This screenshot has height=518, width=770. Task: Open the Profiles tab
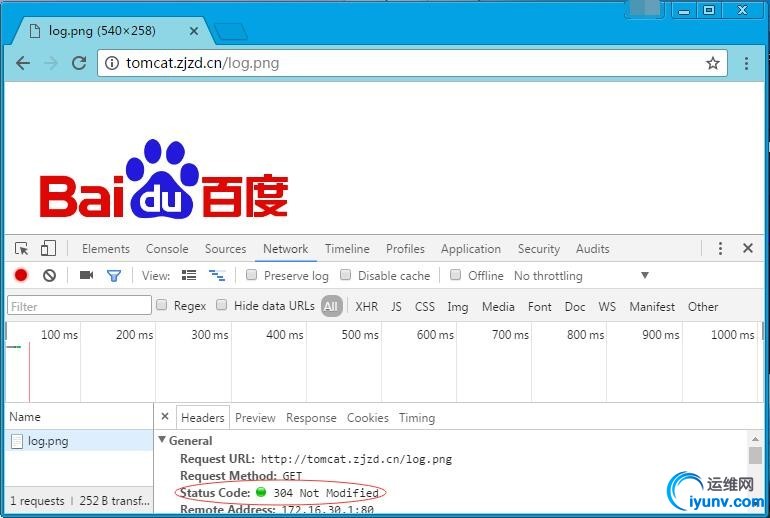(405, 248)
